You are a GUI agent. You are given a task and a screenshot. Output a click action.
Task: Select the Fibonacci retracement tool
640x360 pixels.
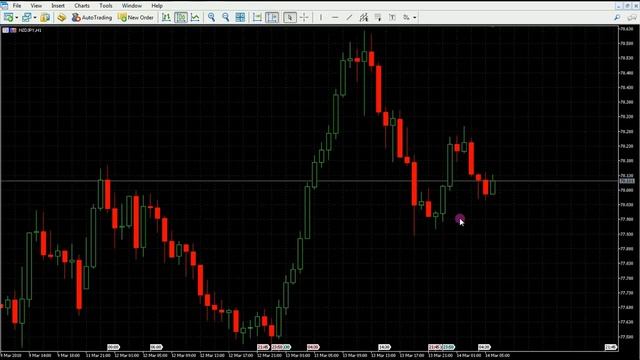(x=378, y=17)
